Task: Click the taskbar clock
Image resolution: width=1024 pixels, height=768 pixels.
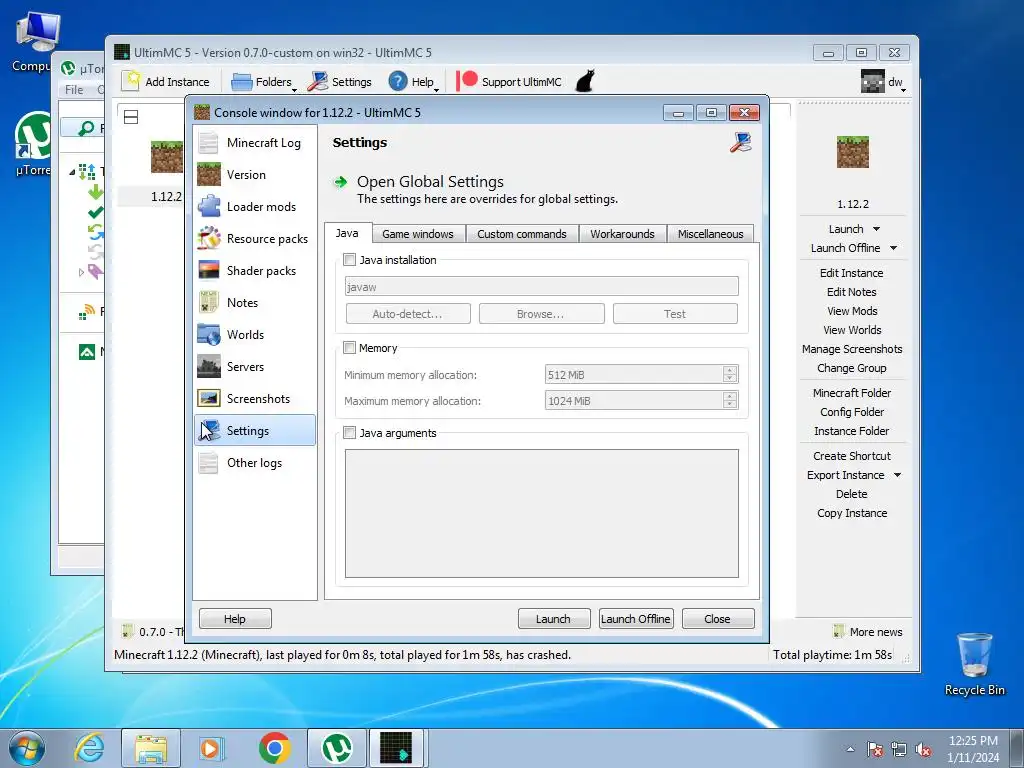Action: tap(973, 749)
